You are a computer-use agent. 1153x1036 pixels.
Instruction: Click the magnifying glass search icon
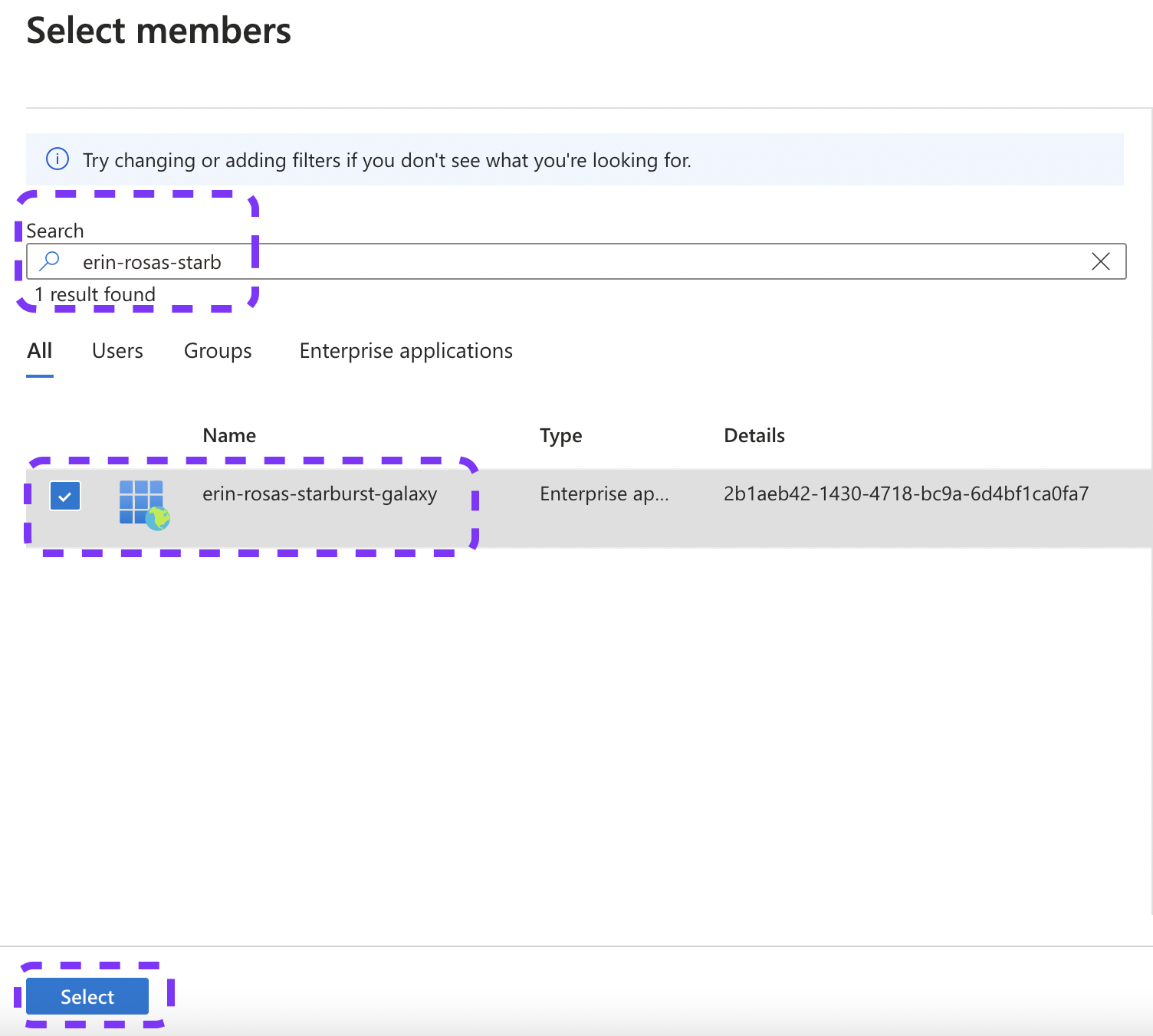pos(49,261)
